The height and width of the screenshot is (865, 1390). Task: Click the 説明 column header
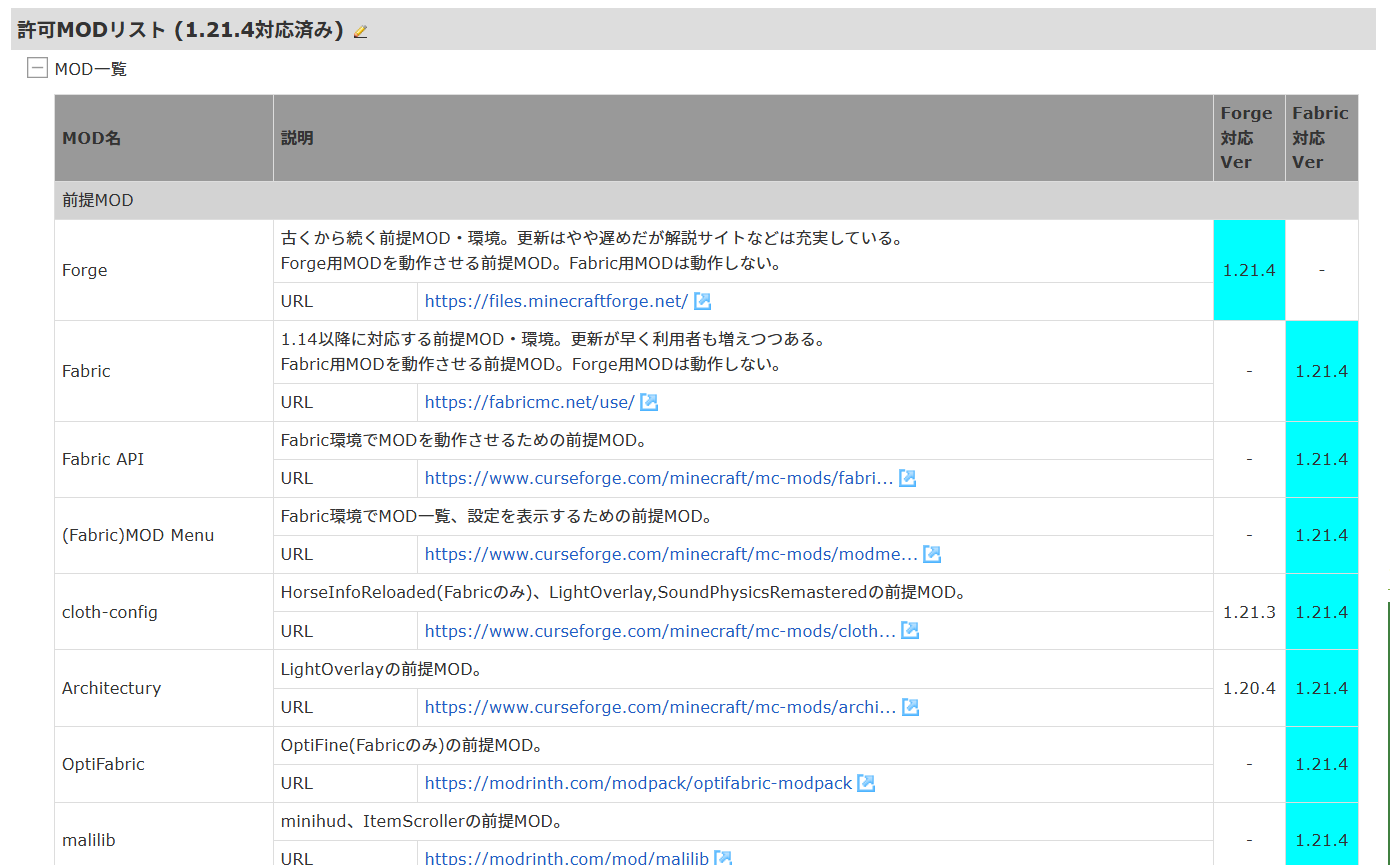coord(743,138)
